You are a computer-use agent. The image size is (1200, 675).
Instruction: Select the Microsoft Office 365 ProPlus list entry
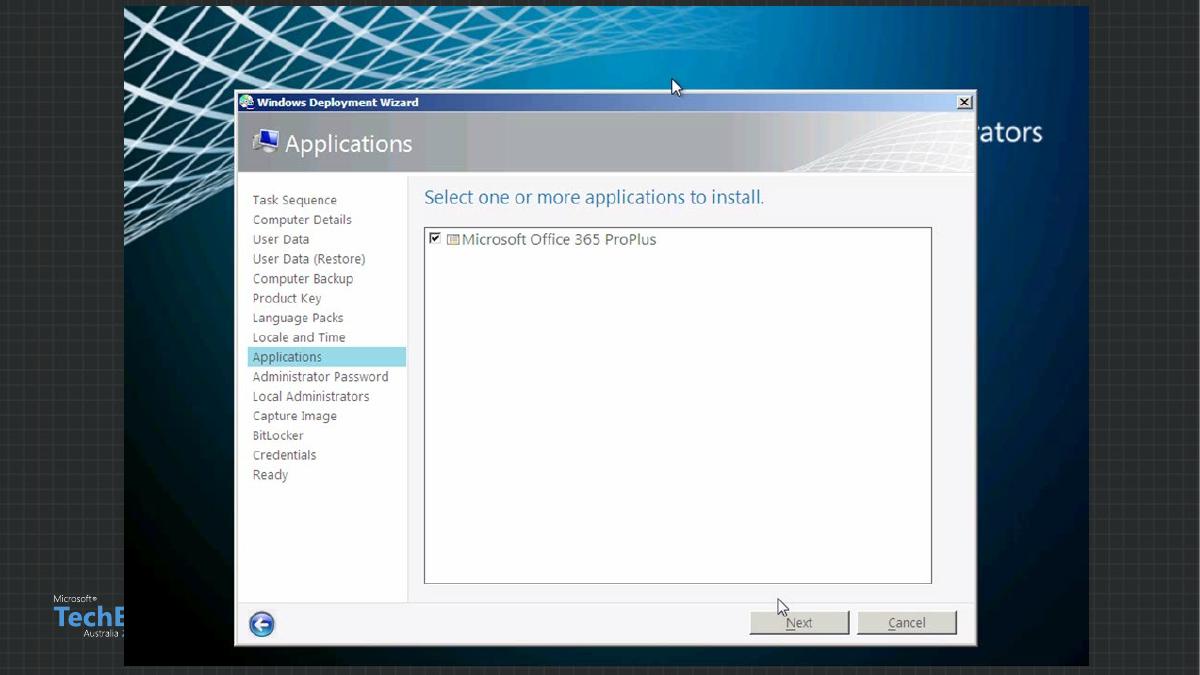point(559,240)
